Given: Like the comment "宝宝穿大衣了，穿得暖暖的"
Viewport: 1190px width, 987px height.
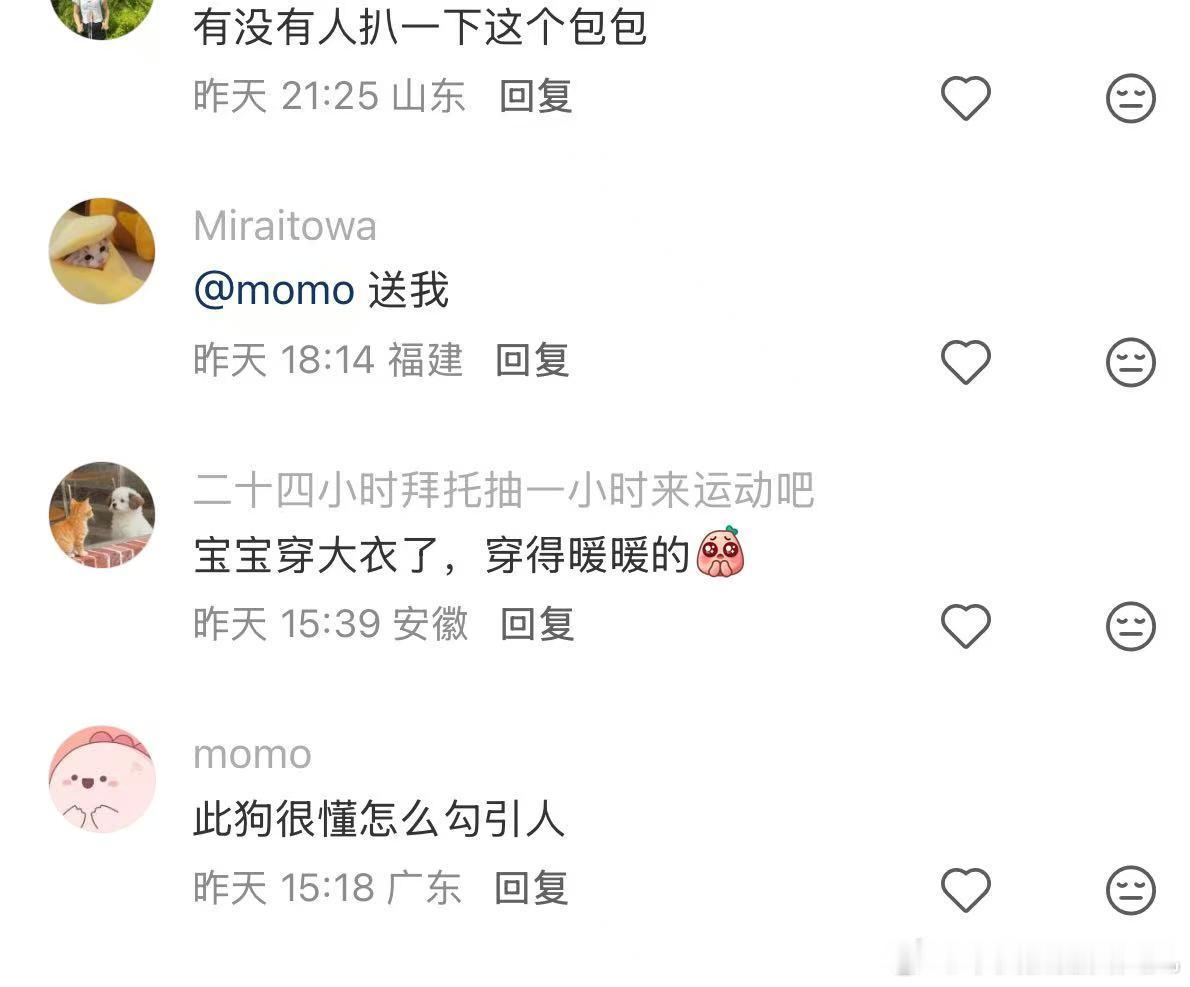Looking at the screenshot, I should point(965,626).
